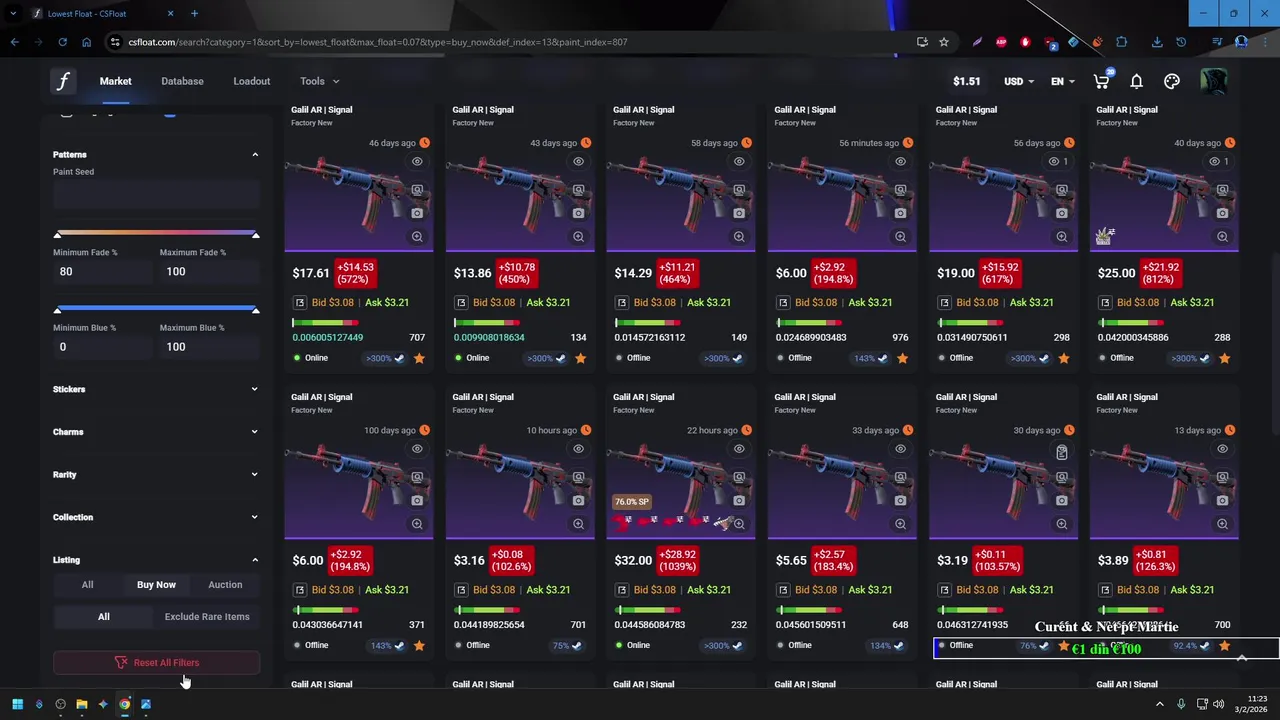Expand the Collection filter section

tap(156, 517)
